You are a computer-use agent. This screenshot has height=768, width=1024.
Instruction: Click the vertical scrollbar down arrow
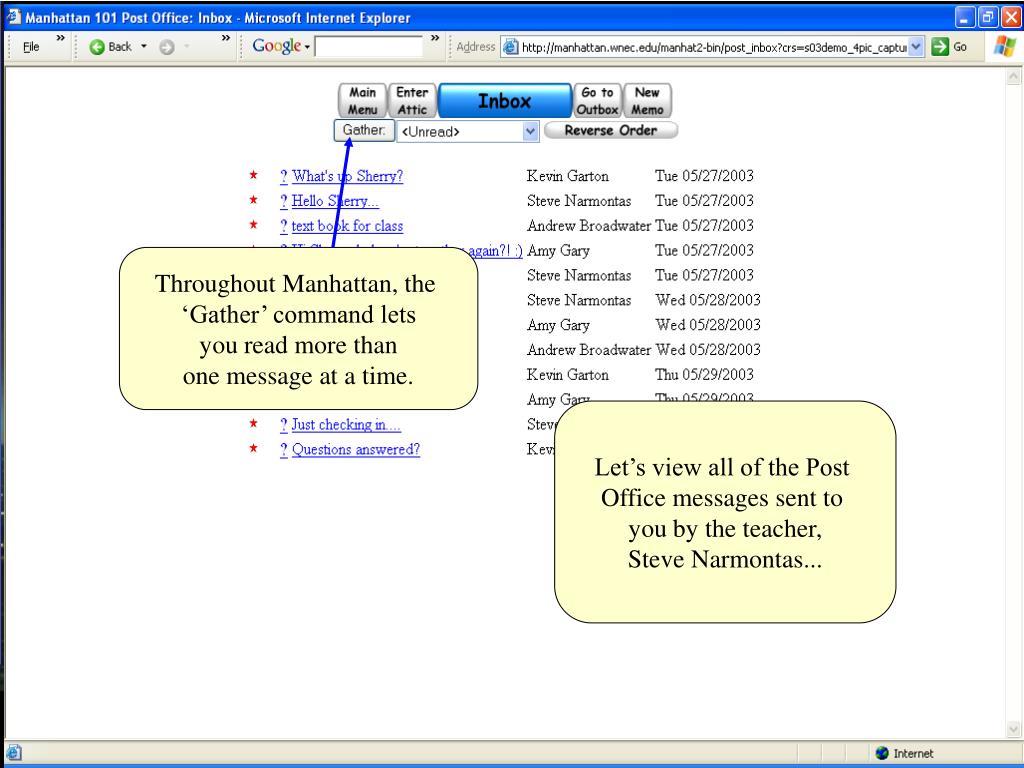pyautogui.click(x=1014, y=730)
